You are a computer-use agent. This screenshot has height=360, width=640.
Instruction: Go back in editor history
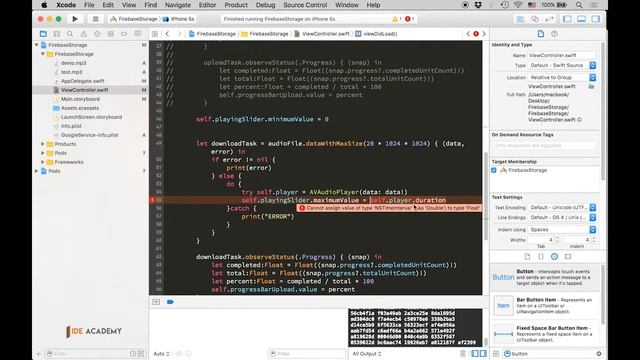[x=167, y=34]
